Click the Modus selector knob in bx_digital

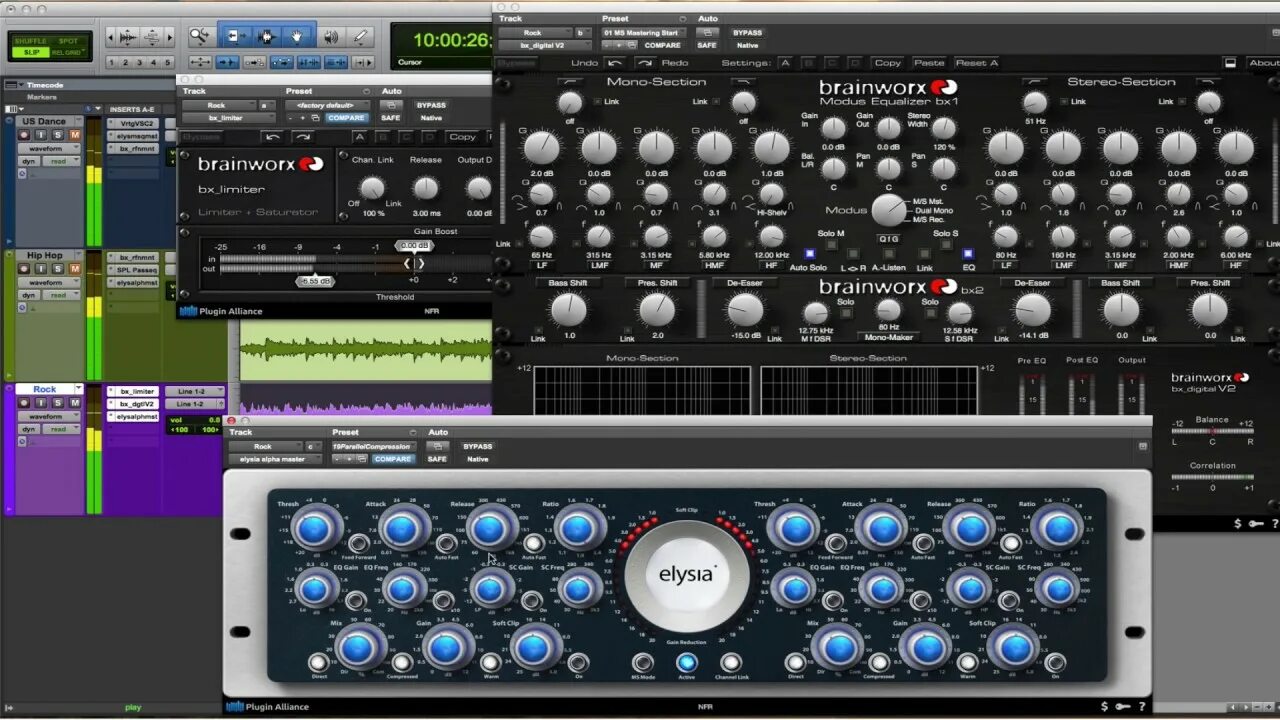click(889, 210)
